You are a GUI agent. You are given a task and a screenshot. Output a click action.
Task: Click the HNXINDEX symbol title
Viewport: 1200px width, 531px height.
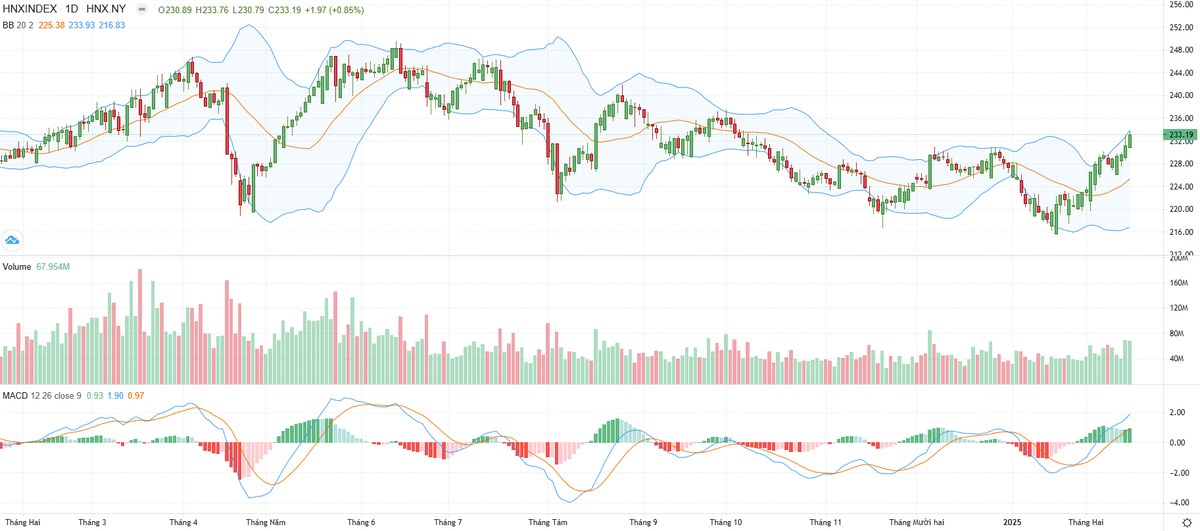30,9
